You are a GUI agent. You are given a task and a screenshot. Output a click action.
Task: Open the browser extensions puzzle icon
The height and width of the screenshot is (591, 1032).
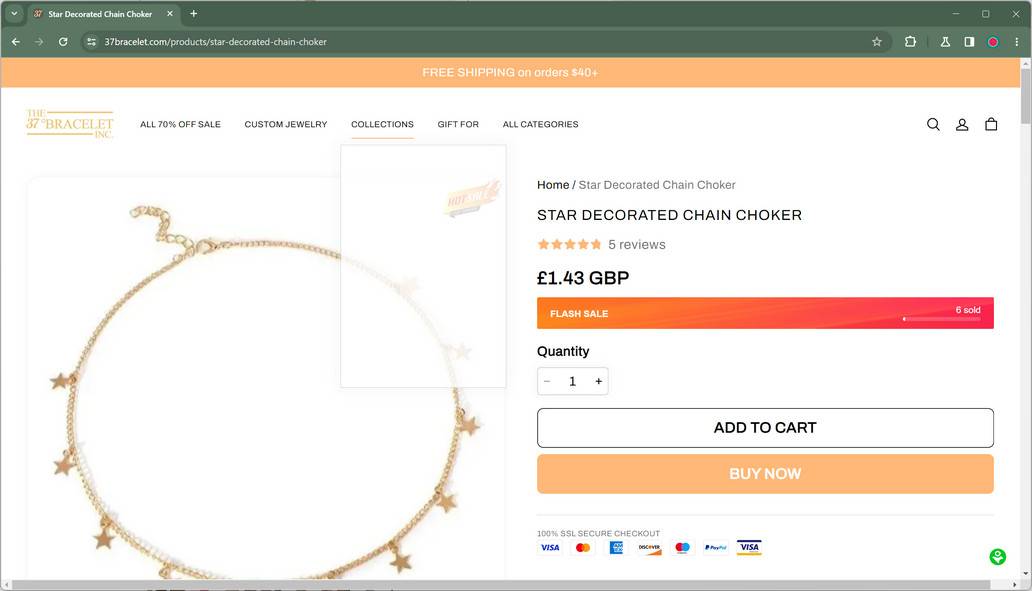pyautogui.click(x=910, y=42)
